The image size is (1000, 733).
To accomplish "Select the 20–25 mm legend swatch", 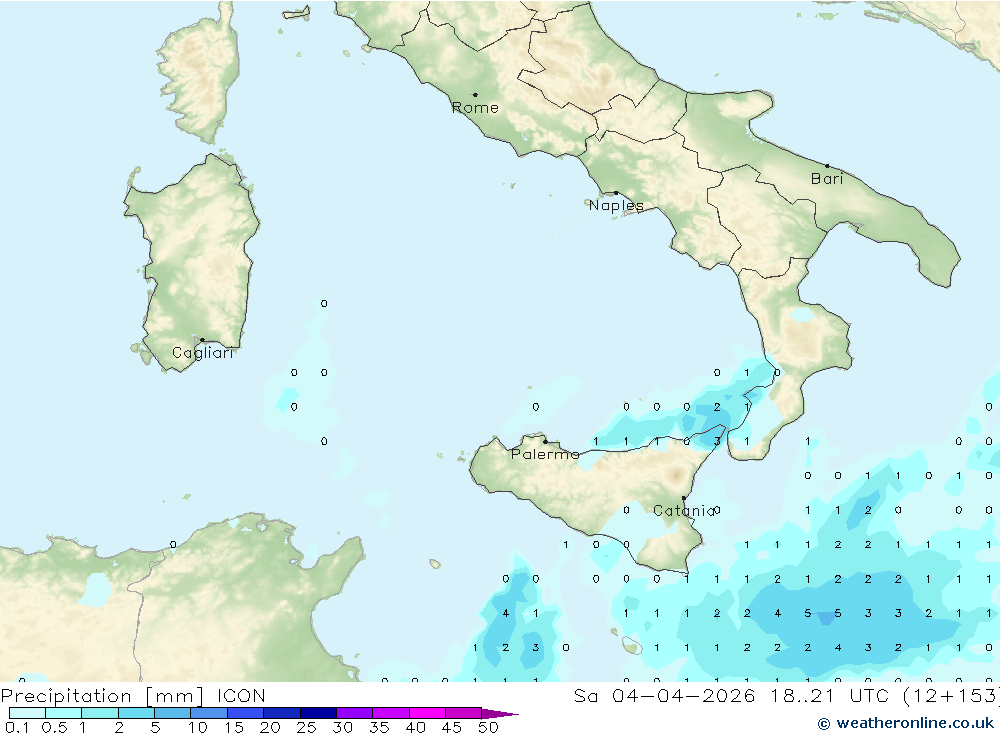I will tap(282, 713).
